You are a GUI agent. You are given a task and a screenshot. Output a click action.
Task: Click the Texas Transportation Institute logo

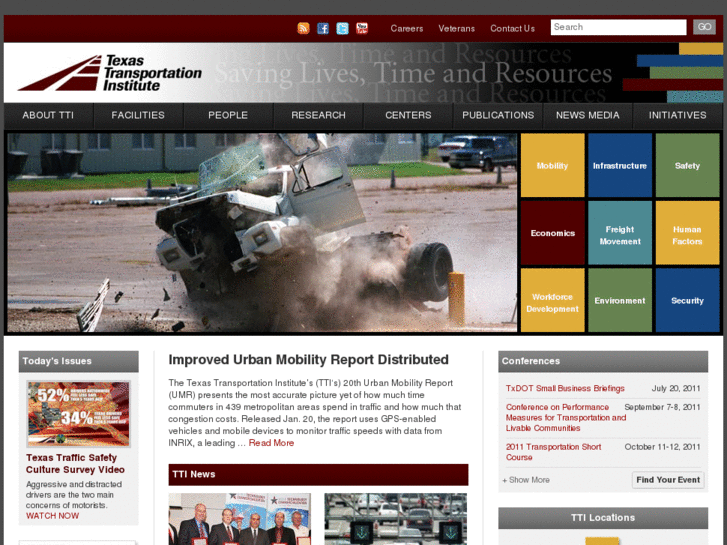tap(110, 73)
